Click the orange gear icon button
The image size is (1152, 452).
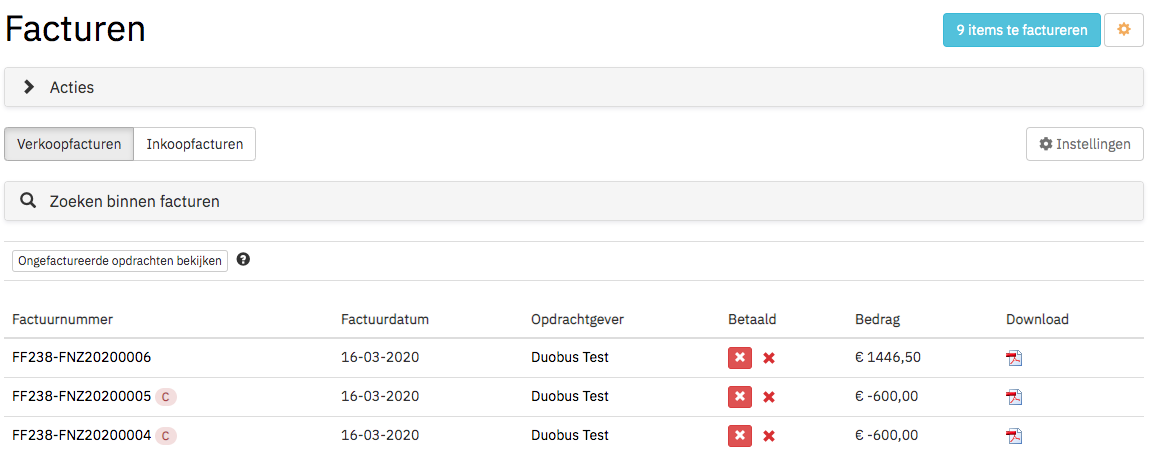point(1123,30)
